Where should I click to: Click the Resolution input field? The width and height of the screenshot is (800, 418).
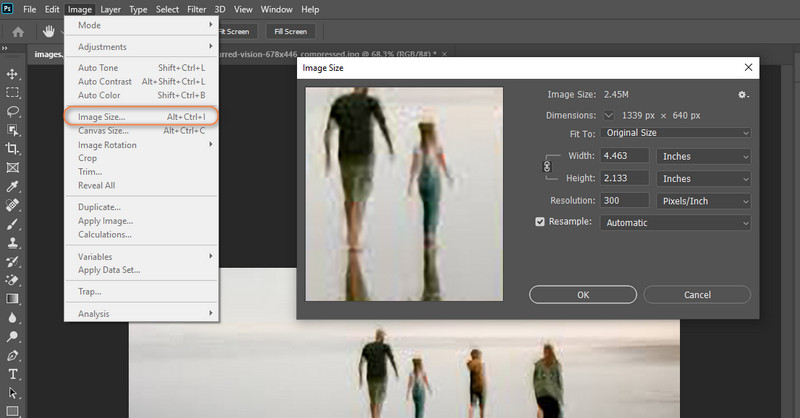(x=623, y=201)
